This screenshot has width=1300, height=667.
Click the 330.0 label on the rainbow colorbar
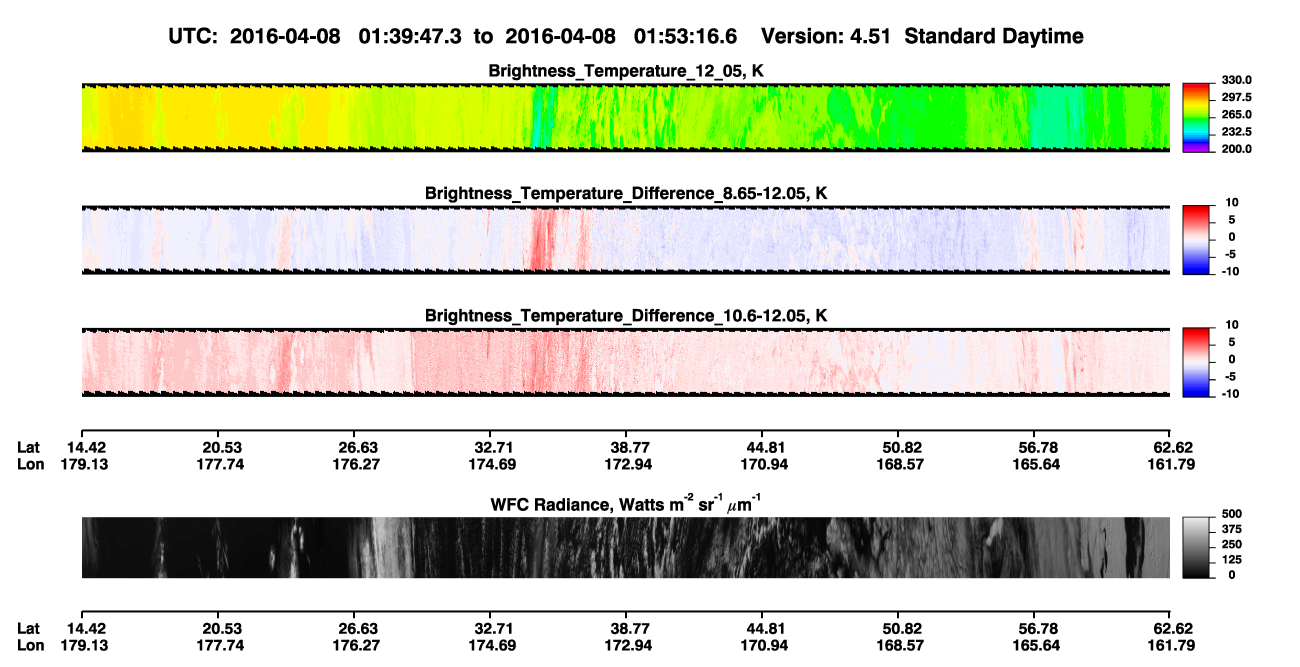coord(1236,81)
